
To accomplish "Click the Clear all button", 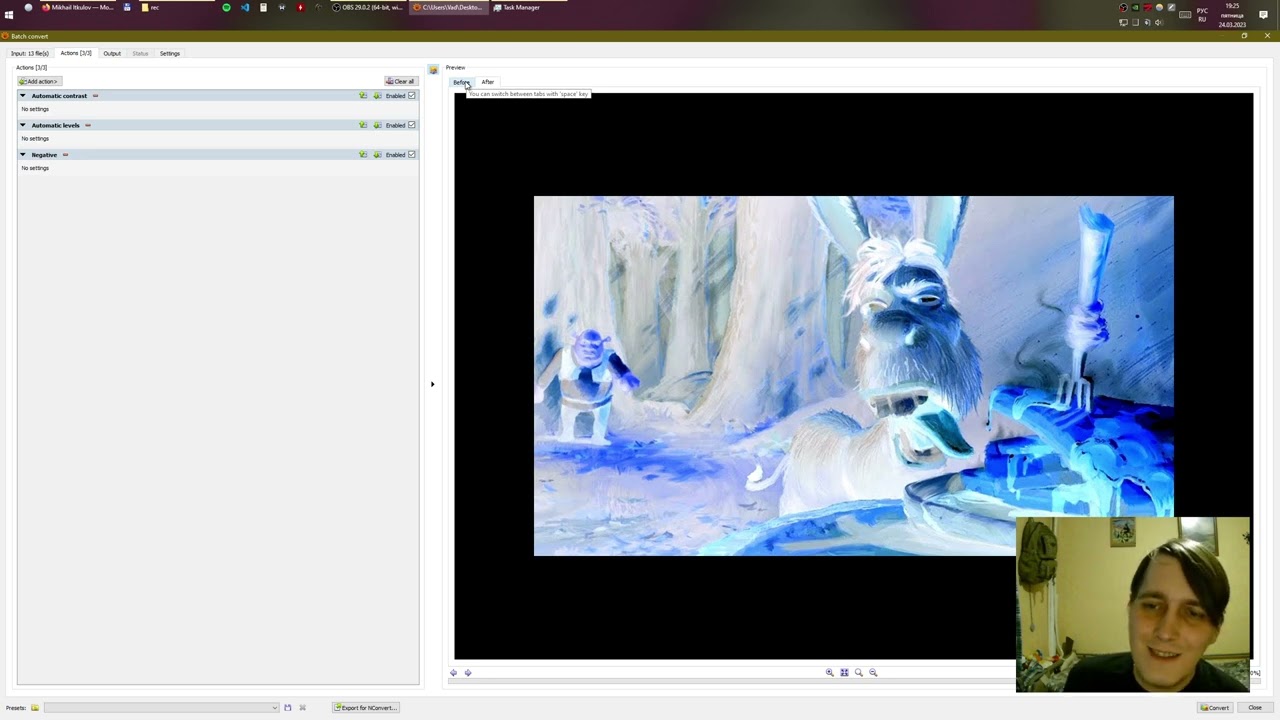I will pos(400,81).
